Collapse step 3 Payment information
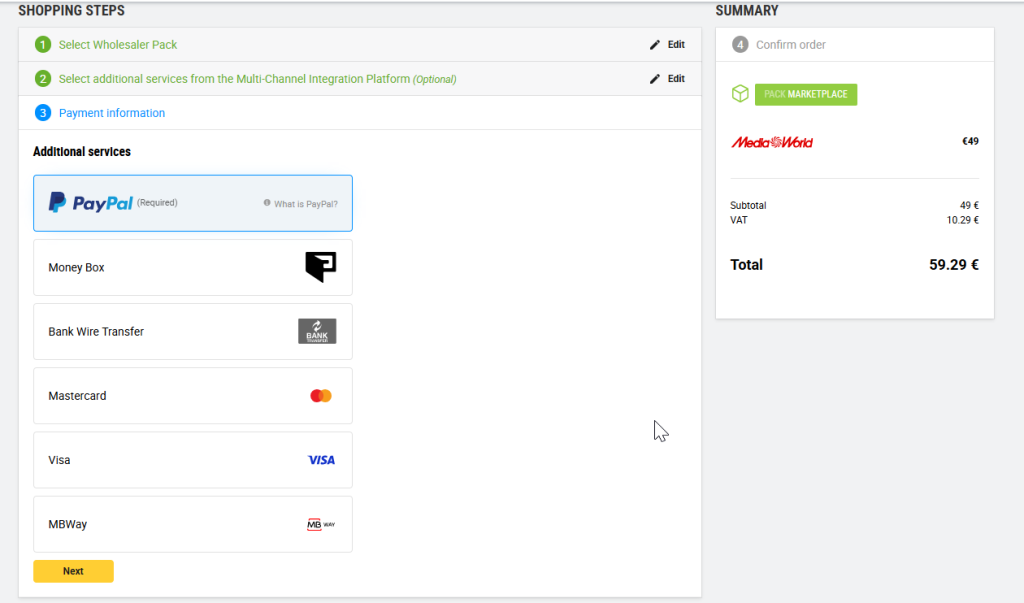 112,113
